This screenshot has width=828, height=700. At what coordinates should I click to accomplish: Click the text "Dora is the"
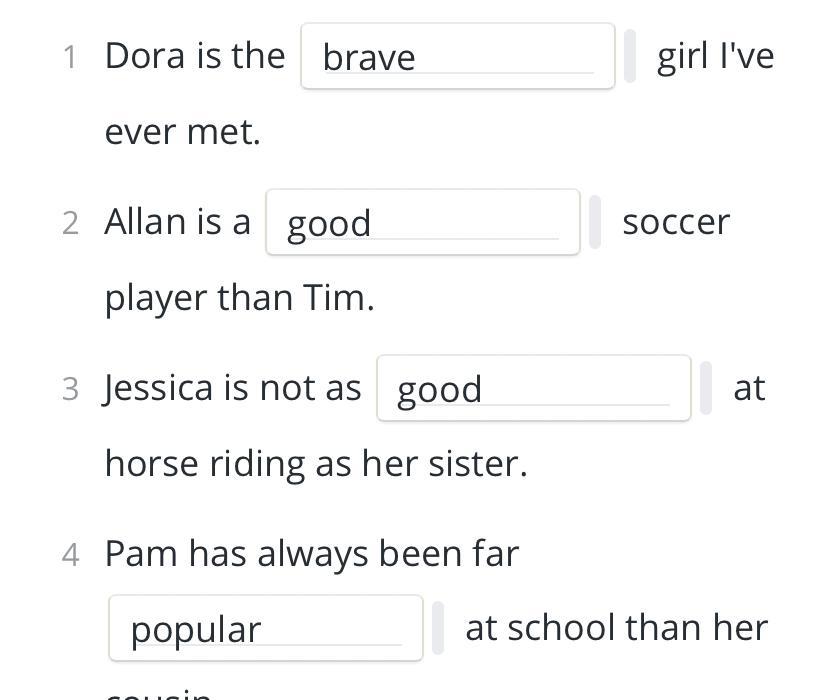[x=195, y=55]
